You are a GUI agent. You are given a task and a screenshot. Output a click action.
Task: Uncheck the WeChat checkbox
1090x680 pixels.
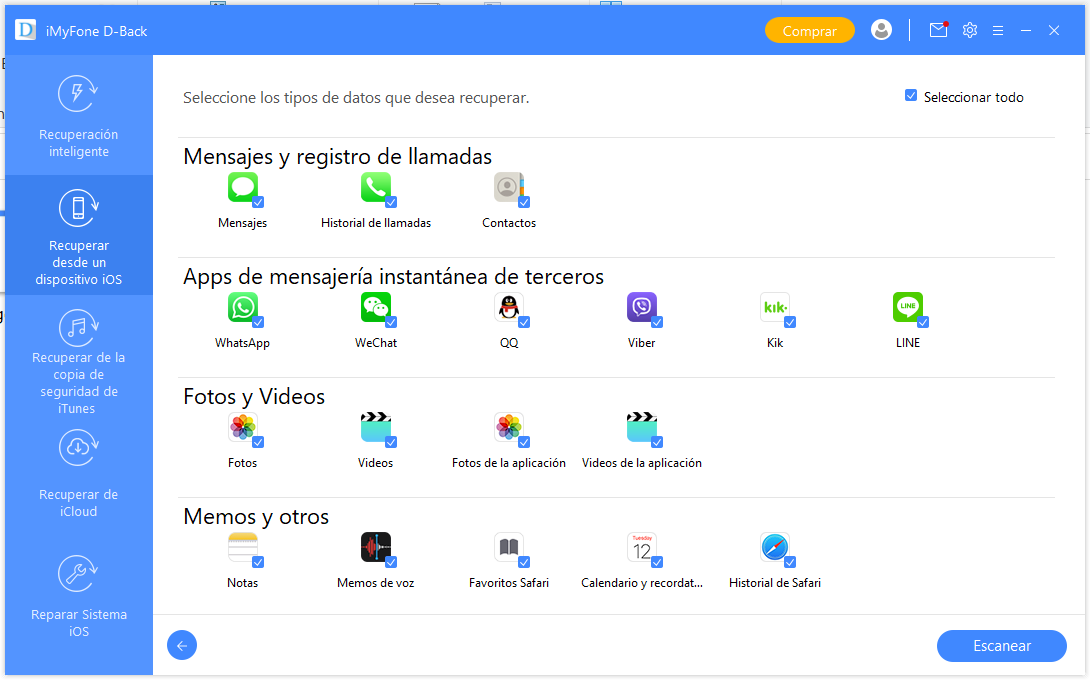tap(391, 322)
